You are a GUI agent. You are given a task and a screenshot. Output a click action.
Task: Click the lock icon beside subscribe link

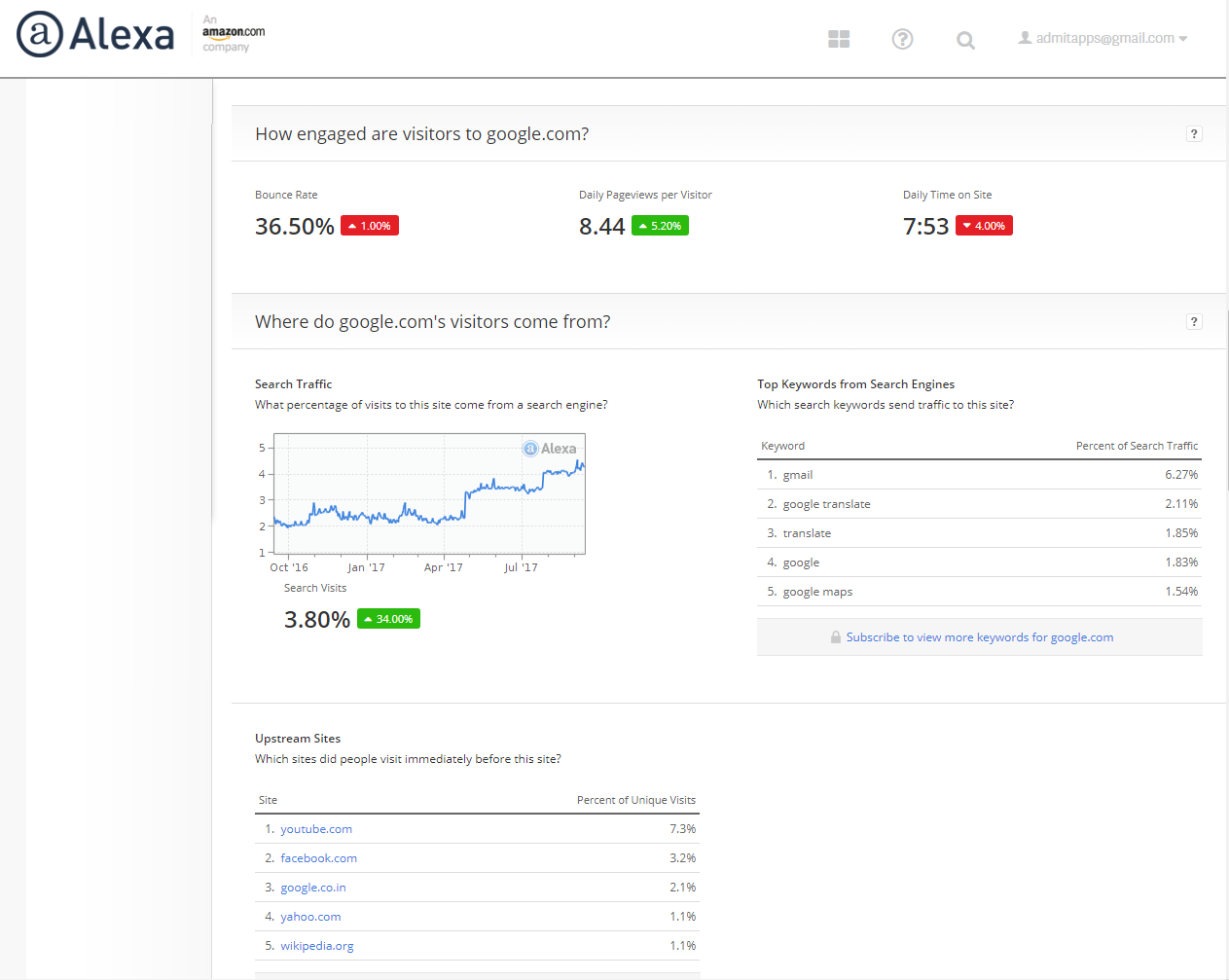(835, 637)
